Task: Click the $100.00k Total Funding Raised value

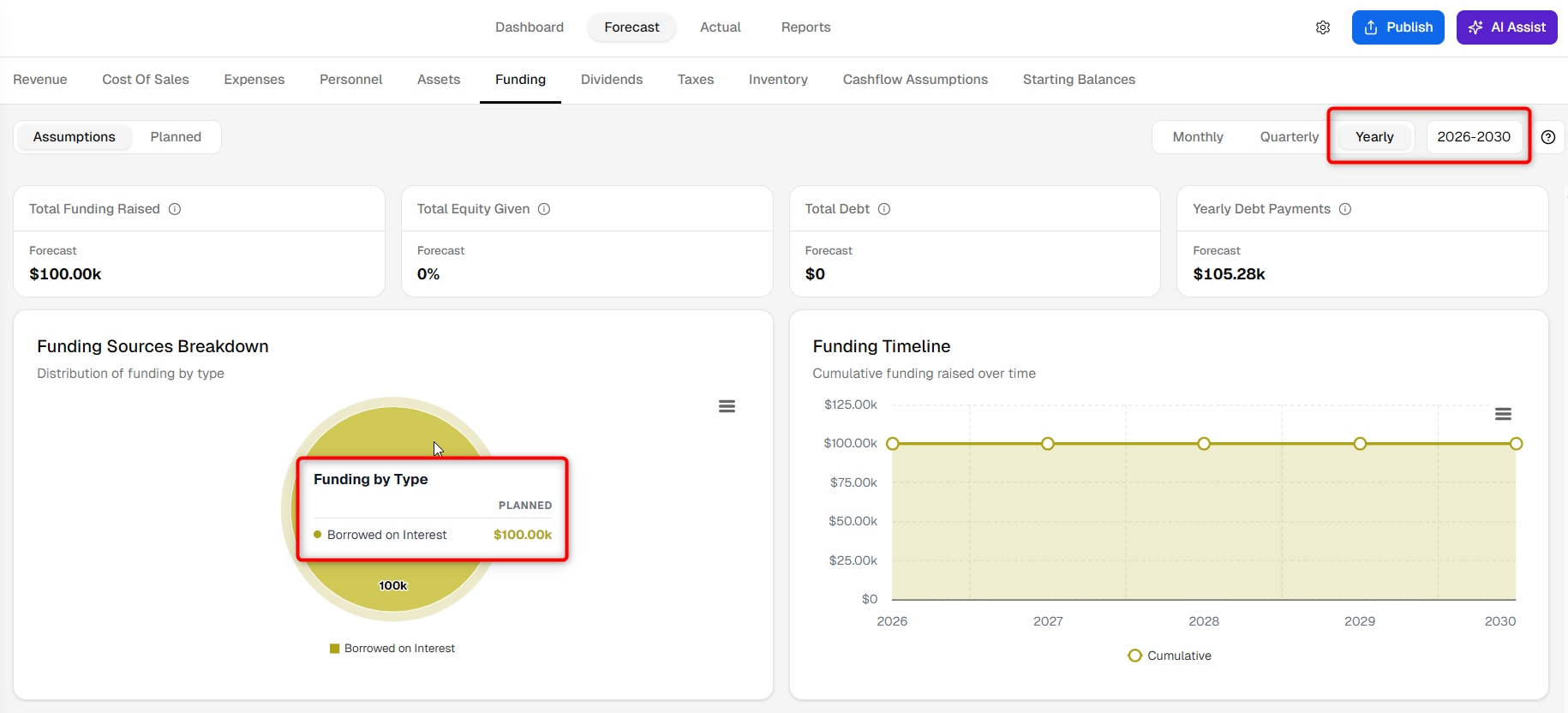Action: click(x=65, y=274)
